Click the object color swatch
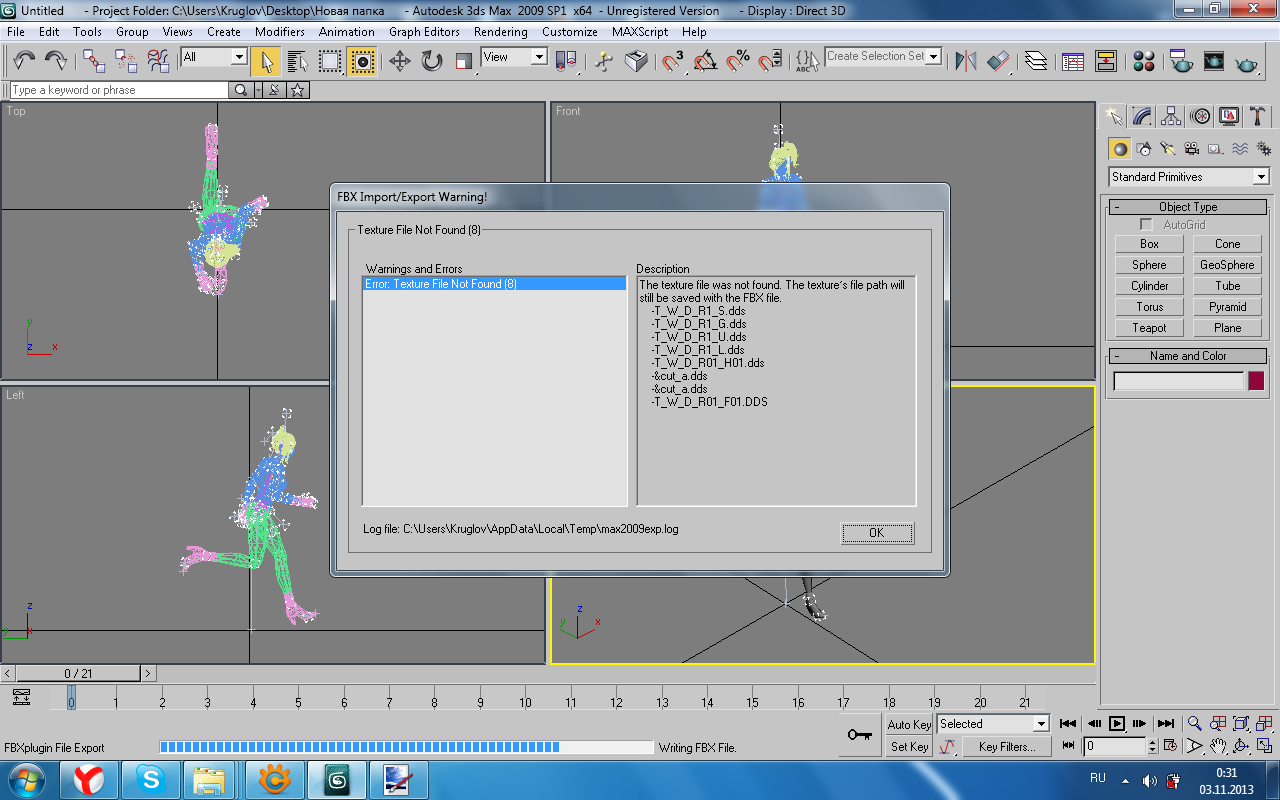1280x800 pixels. (1256, 381)
